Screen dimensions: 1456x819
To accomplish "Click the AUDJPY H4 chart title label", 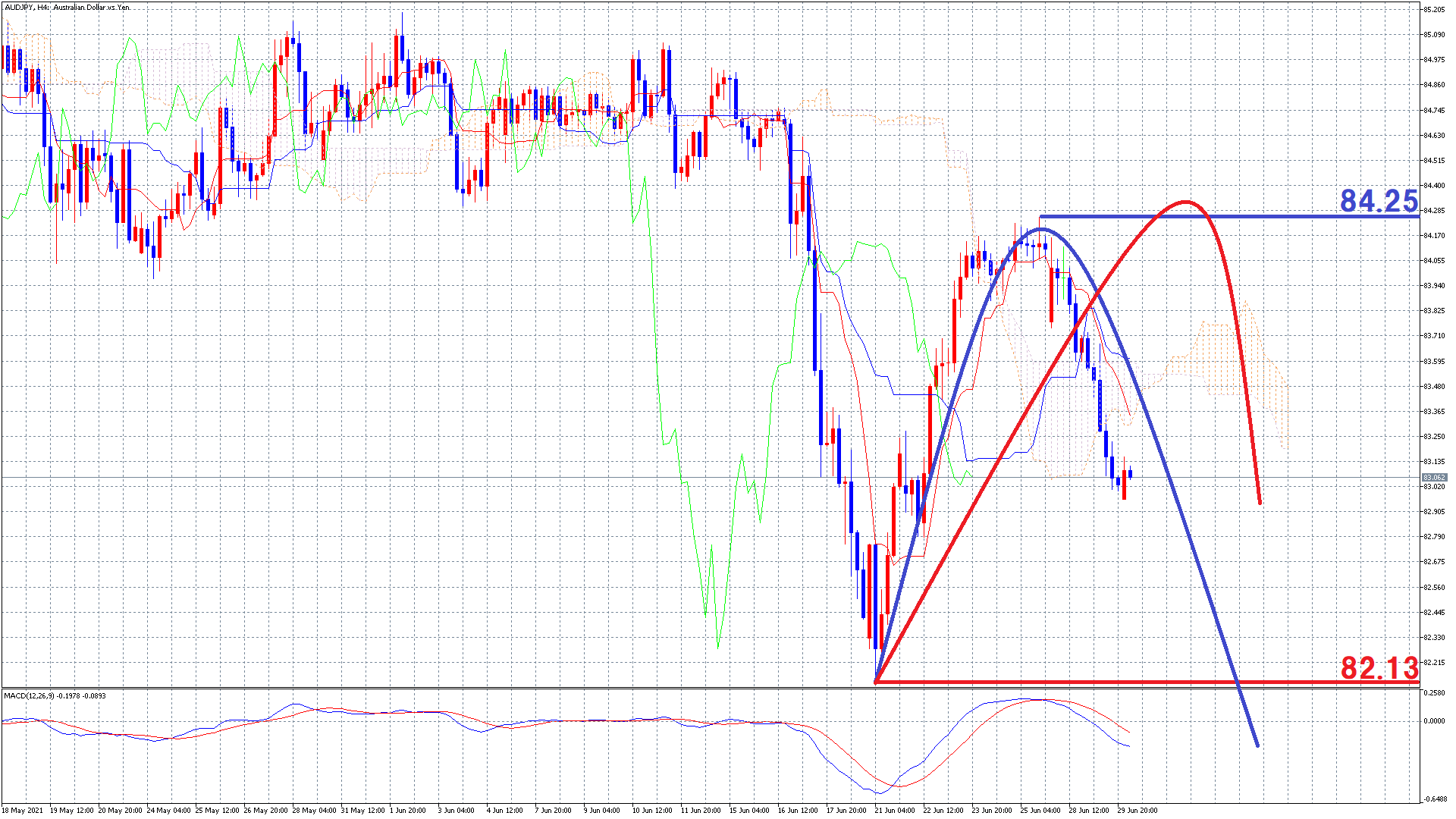I will (x=67, y=8).
